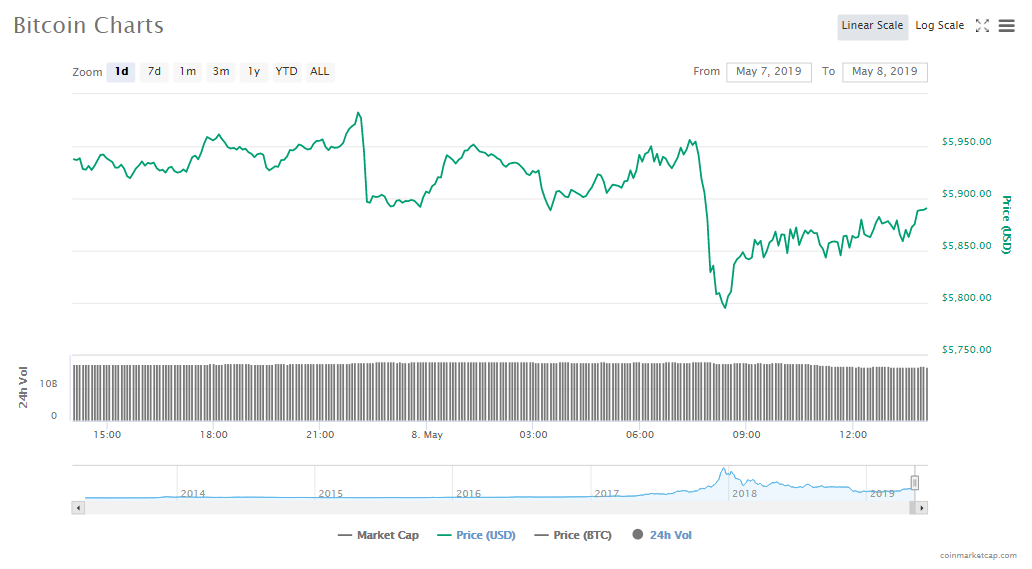This screenshot has height=569, width=1032.
Task: Click the navigator range handle
Action: 914,483
